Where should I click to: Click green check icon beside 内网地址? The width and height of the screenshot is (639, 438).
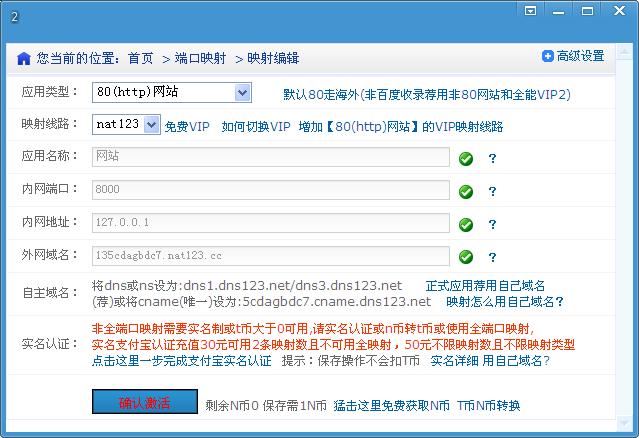[466, 224]
